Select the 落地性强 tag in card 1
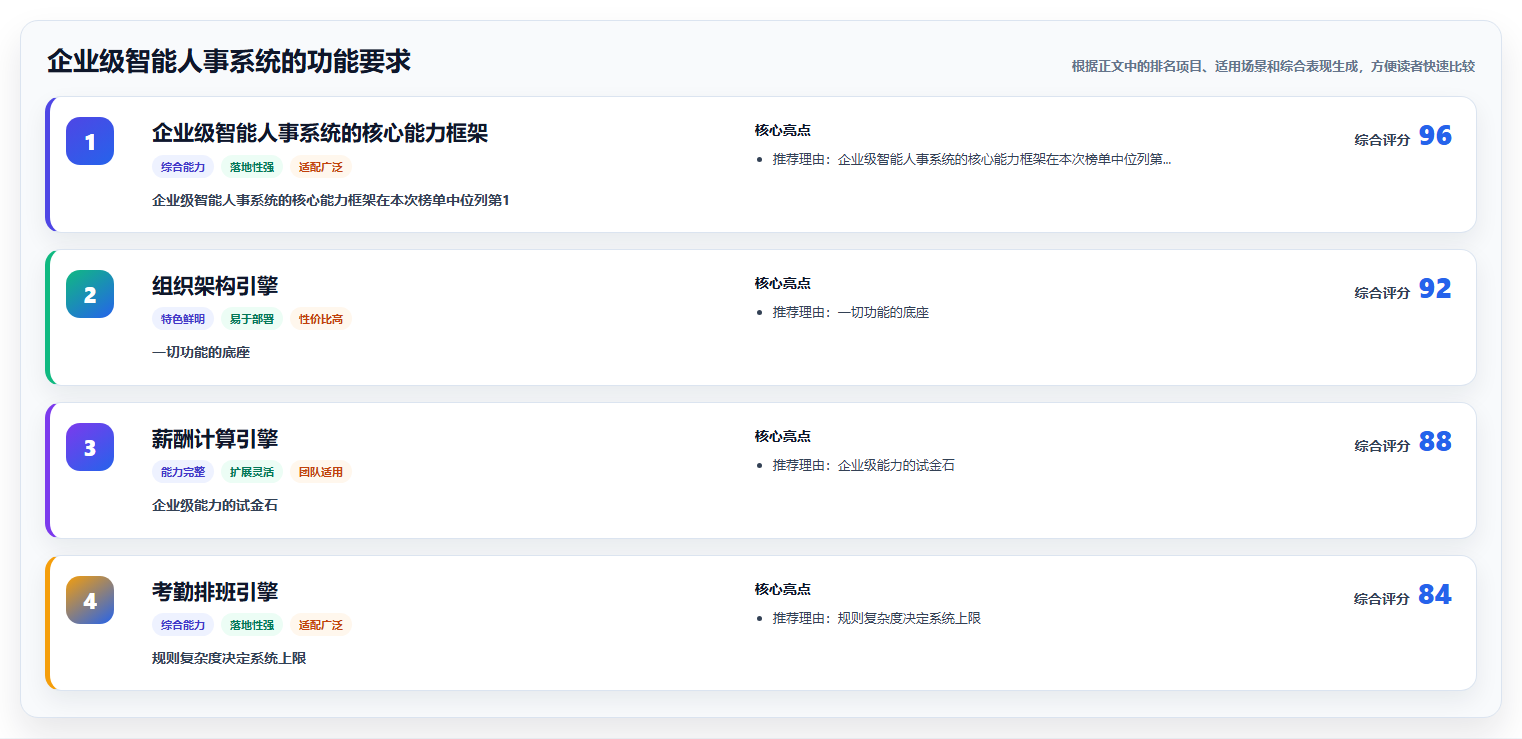This screenshot has height=739, width=1522. [x=252, y=167]
